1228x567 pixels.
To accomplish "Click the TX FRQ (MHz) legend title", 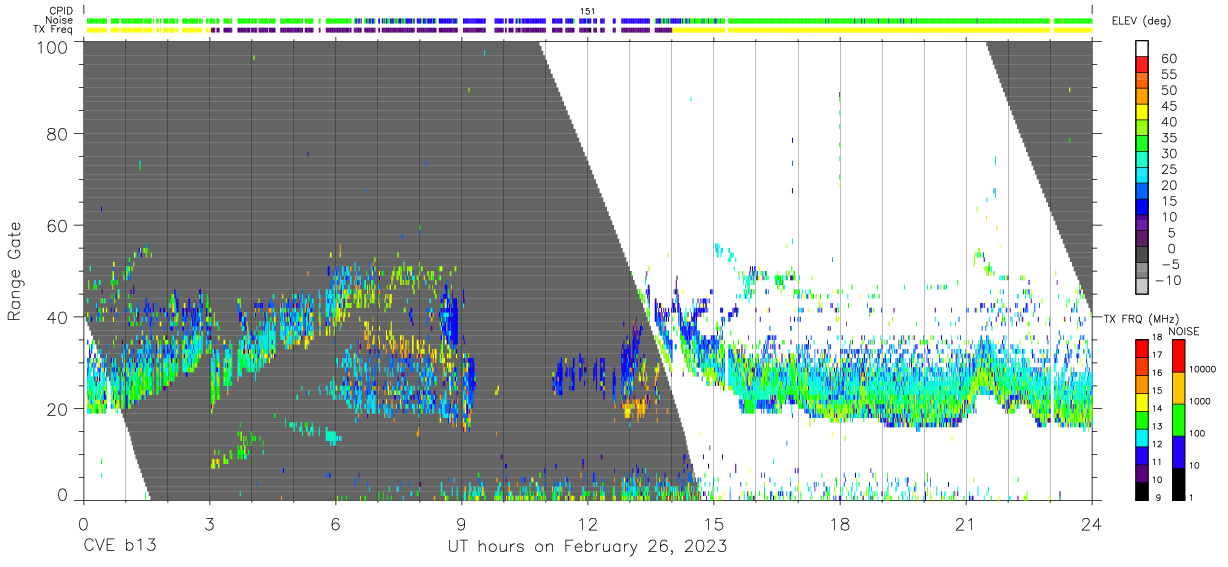I will (x=1143, y=318).
